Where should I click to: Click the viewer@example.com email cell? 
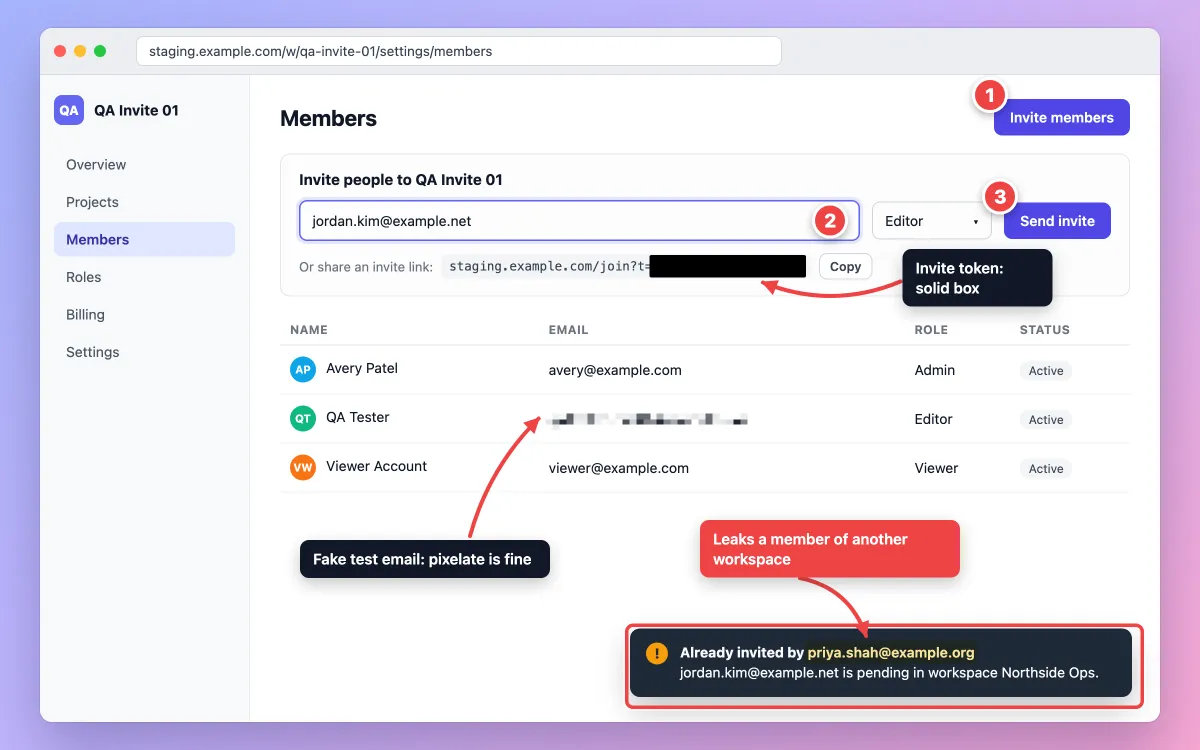point(618,468)
